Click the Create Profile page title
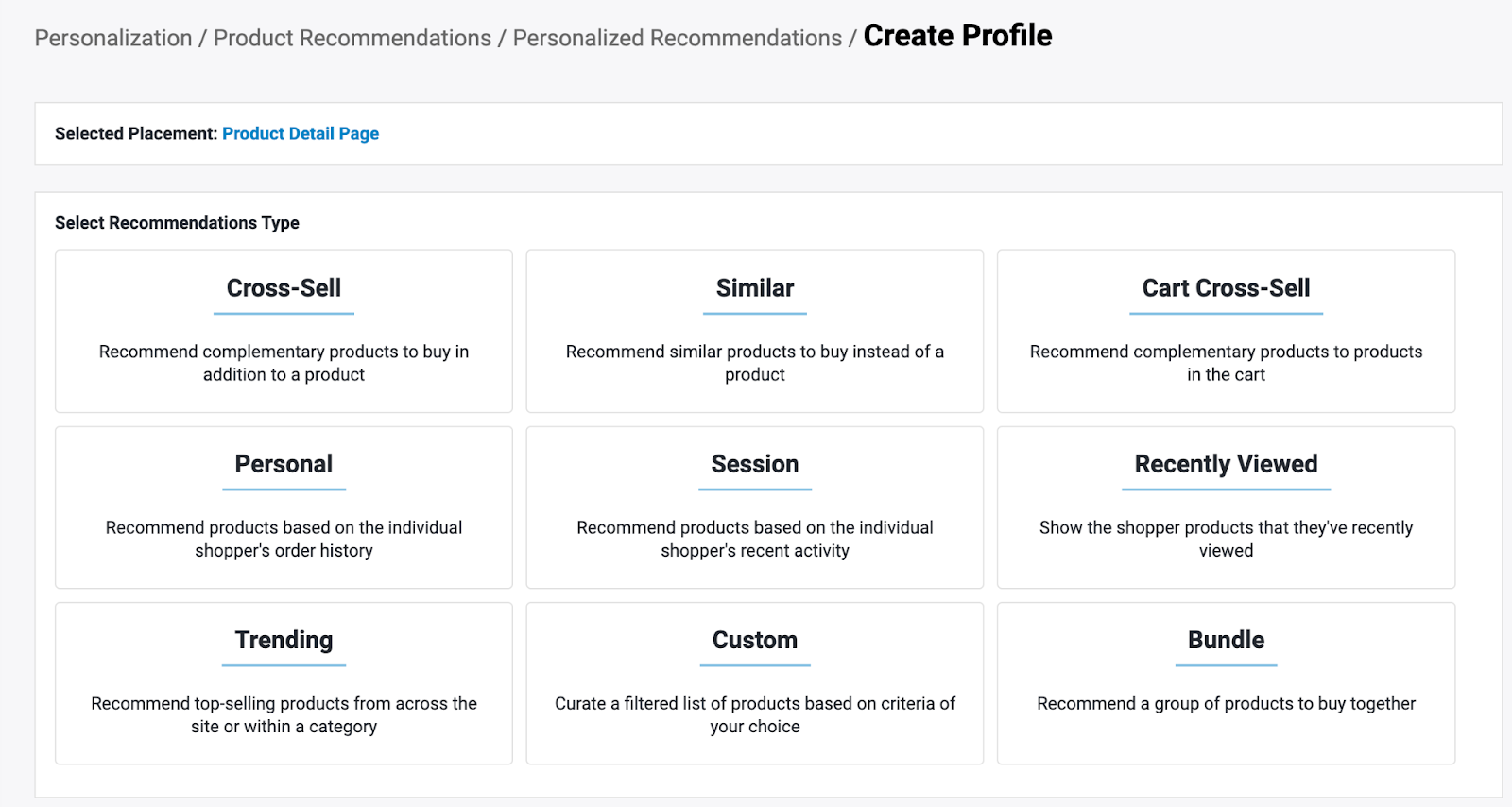Screen dimensions: 1512x807 [x=957, y=36]
